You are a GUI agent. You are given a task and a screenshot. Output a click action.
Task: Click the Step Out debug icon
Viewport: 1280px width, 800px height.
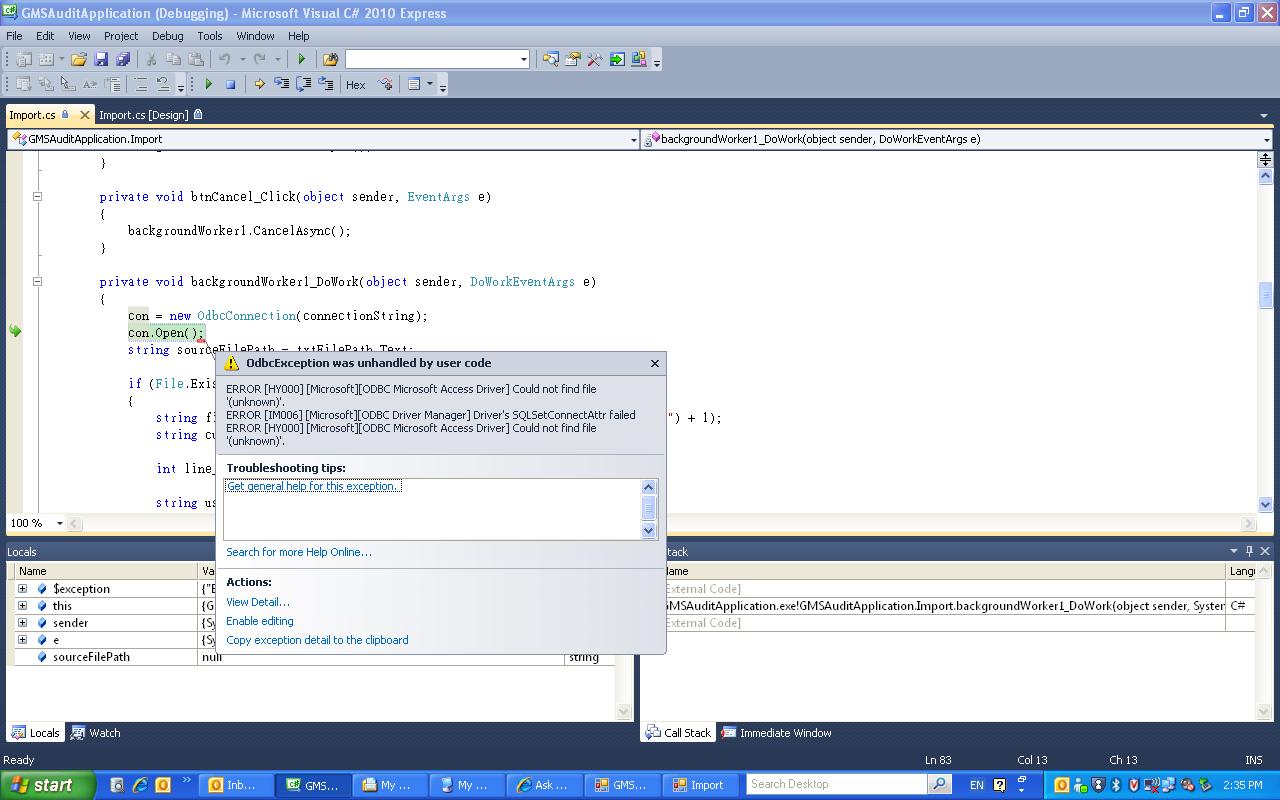click(325, 85)
